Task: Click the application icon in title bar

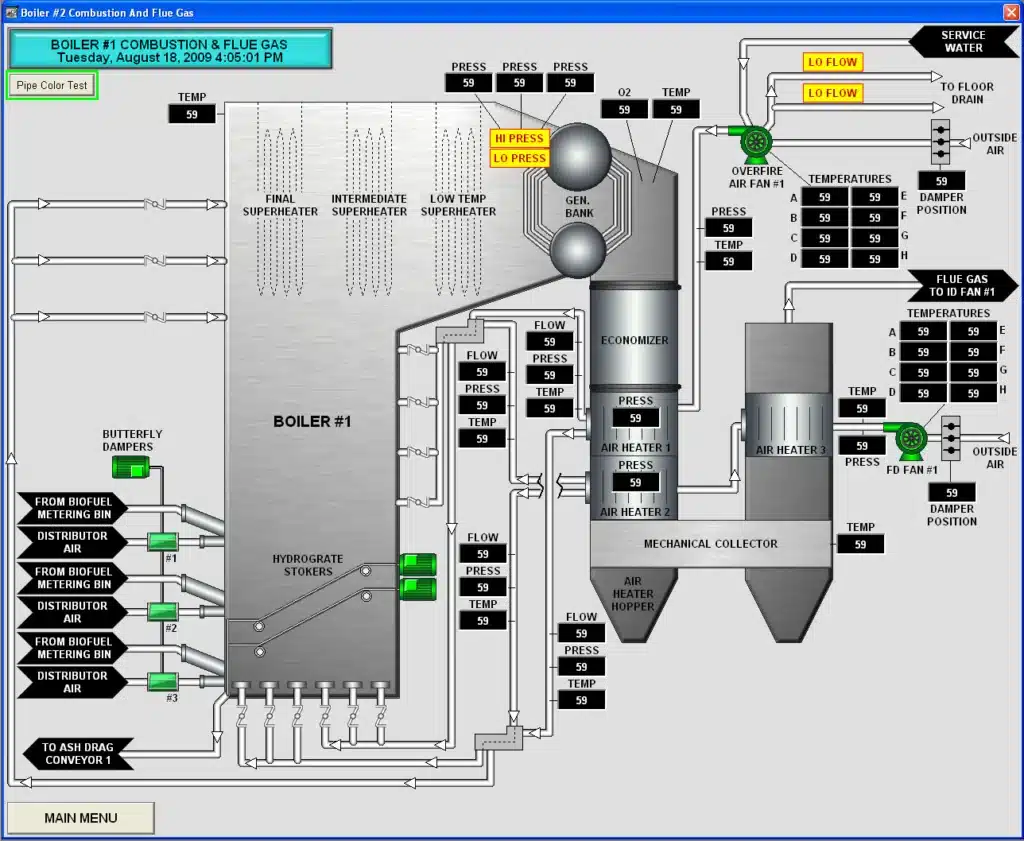Action: (x=11, y=12)
